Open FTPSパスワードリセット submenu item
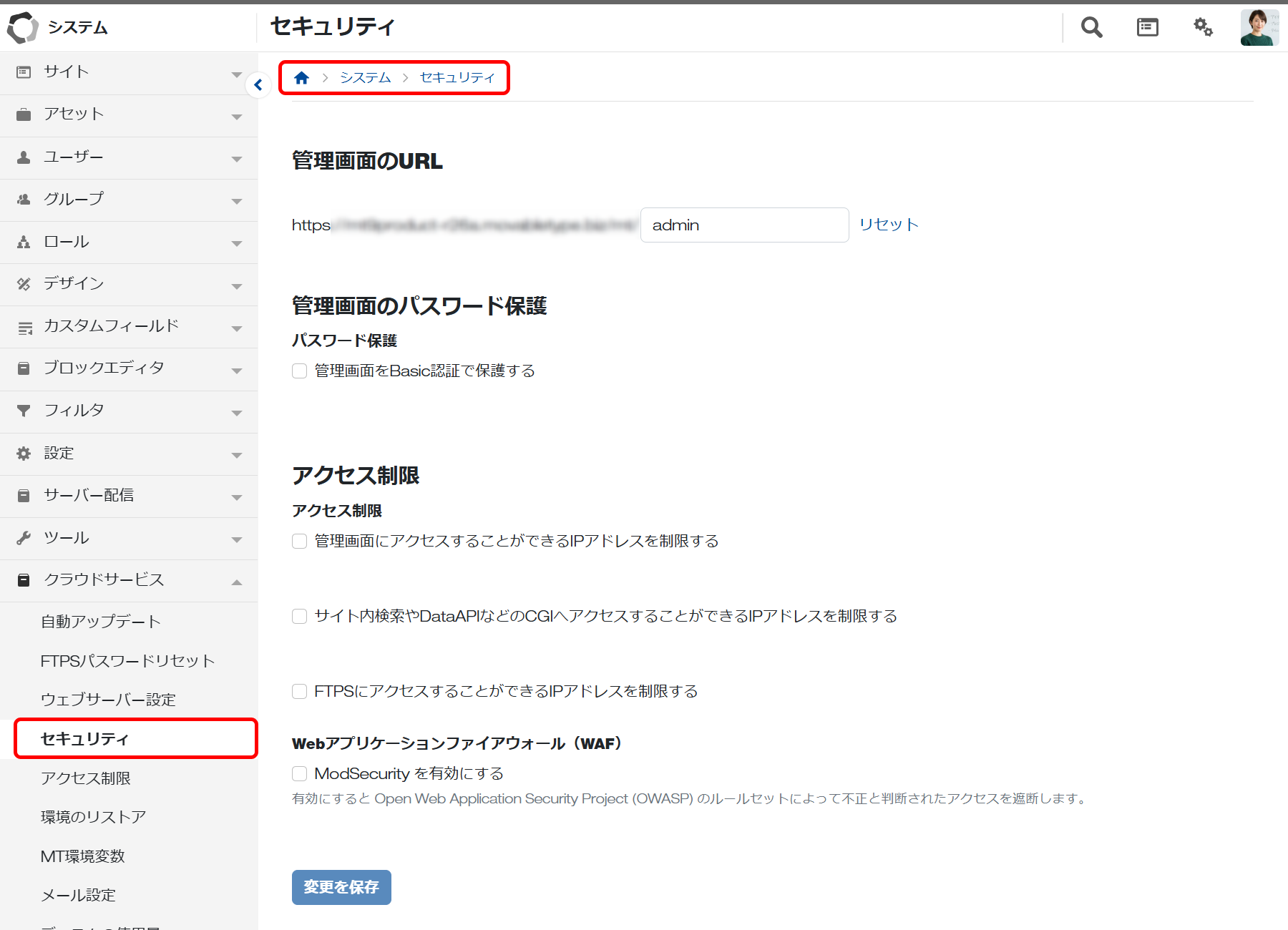The image size is (1288, 930). pos(129,661)
